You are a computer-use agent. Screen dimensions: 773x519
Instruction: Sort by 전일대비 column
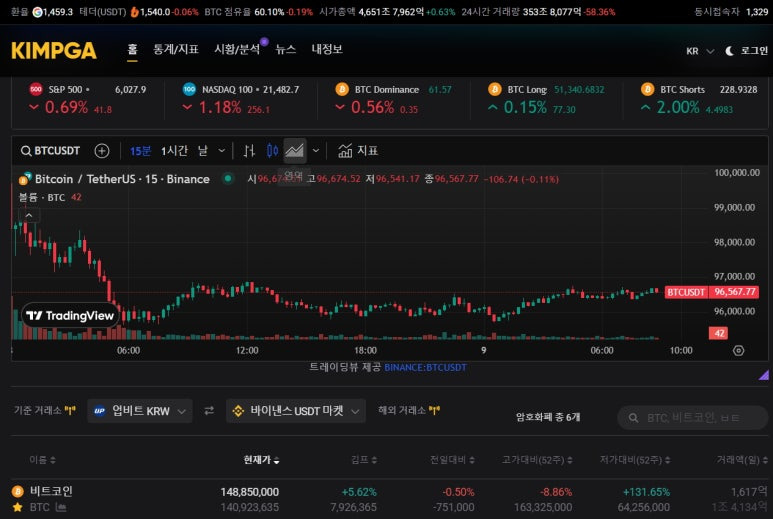(452, 460)
